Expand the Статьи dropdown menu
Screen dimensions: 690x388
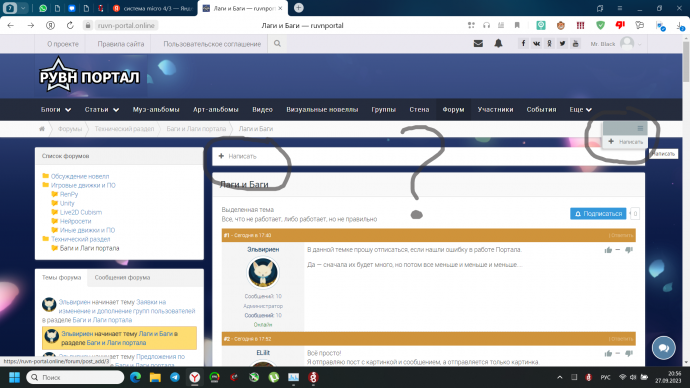pos(102,110)
